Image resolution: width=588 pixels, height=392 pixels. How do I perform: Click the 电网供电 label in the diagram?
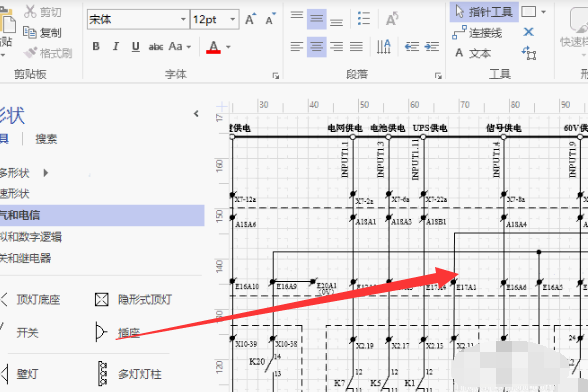click(x=345, y=128)
